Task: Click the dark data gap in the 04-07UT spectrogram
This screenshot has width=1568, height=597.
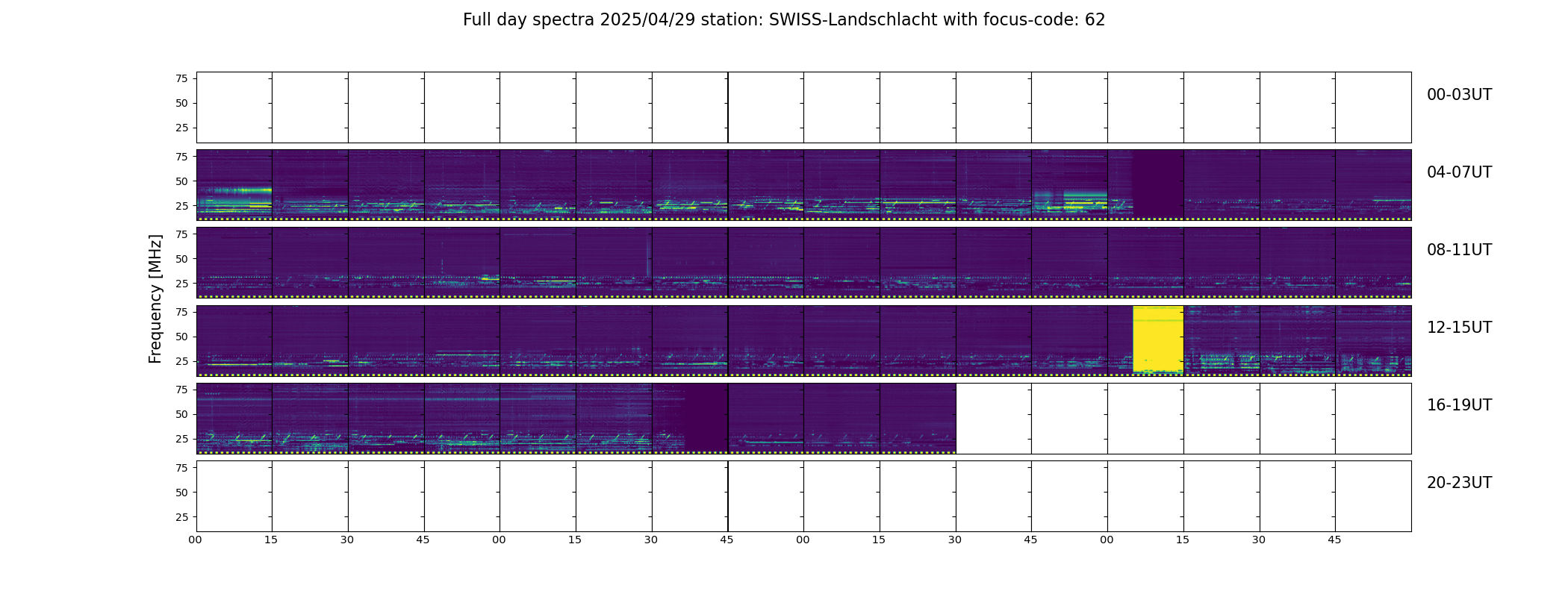Action: point(1158,184)
